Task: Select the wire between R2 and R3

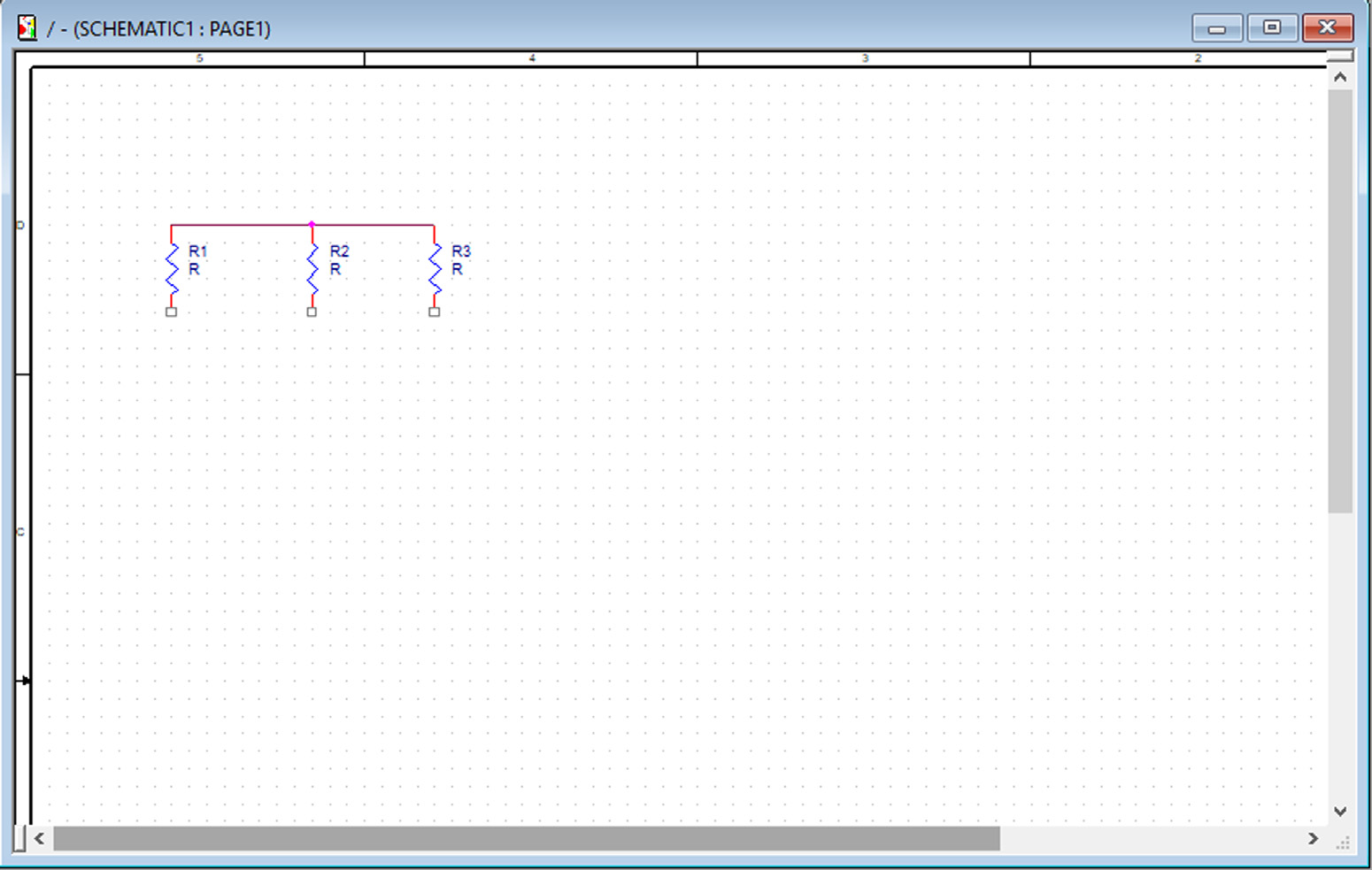Action: click(x=373, y=226)
